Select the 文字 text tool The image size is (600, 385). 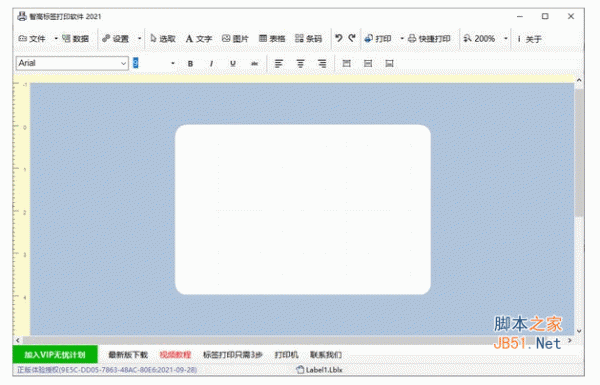pos(199,39)
